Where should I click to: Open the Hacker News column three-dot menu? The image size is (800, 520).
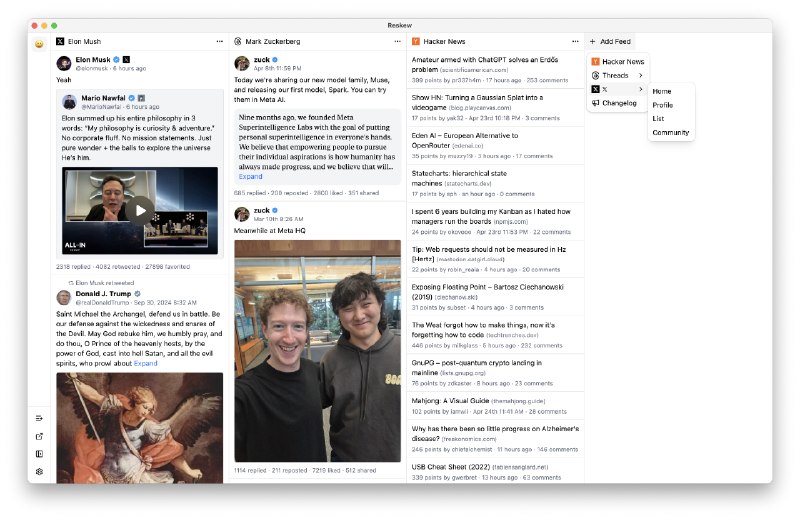pos(575,41)
